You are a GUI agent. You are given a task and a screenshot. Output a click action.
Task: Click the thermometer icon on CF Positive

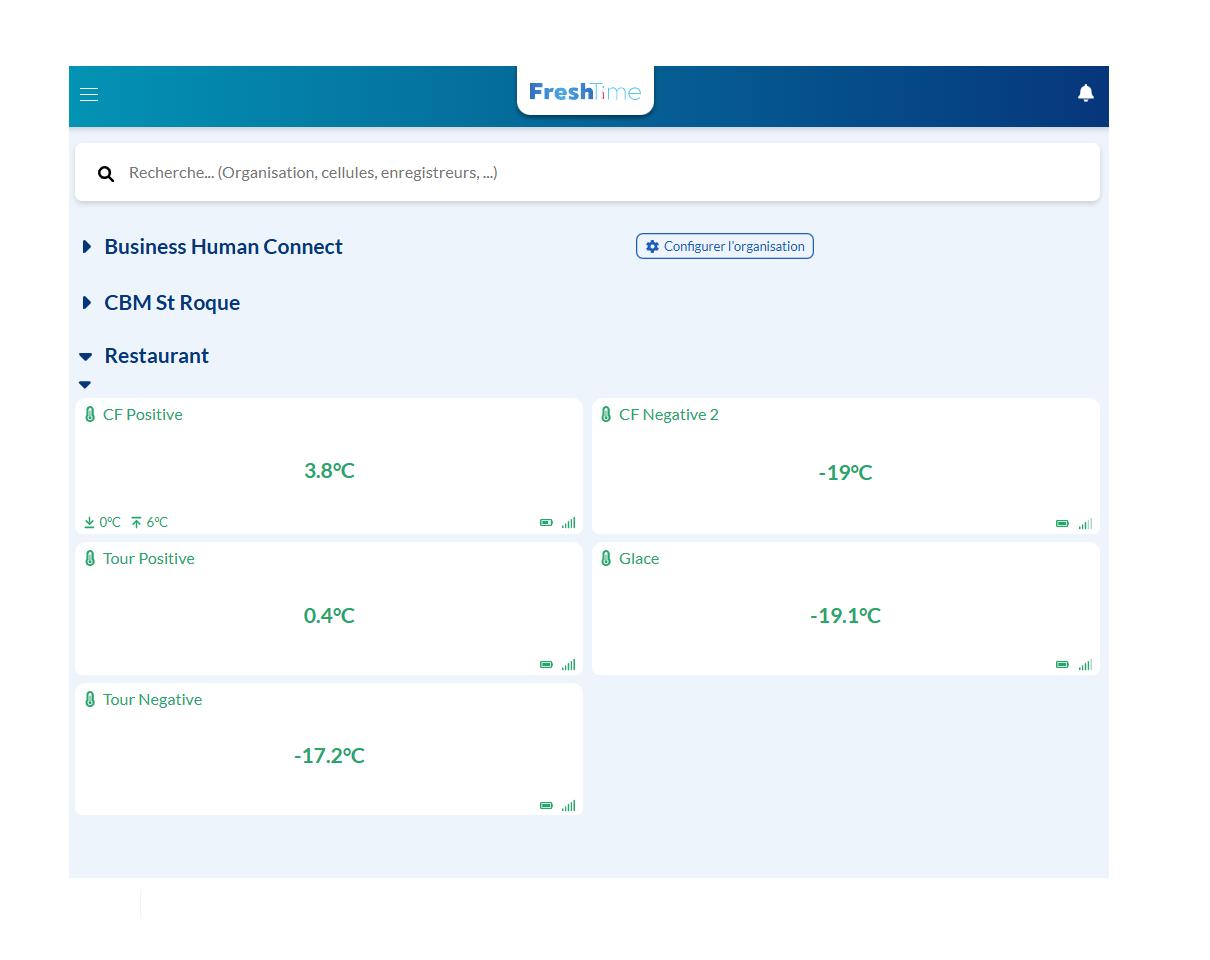pyautogui.click(x=90, y=415)
